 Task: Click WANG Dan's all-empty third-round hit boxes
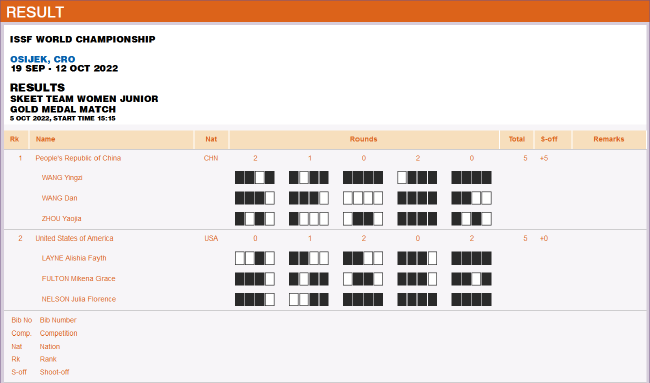[363, 198]
